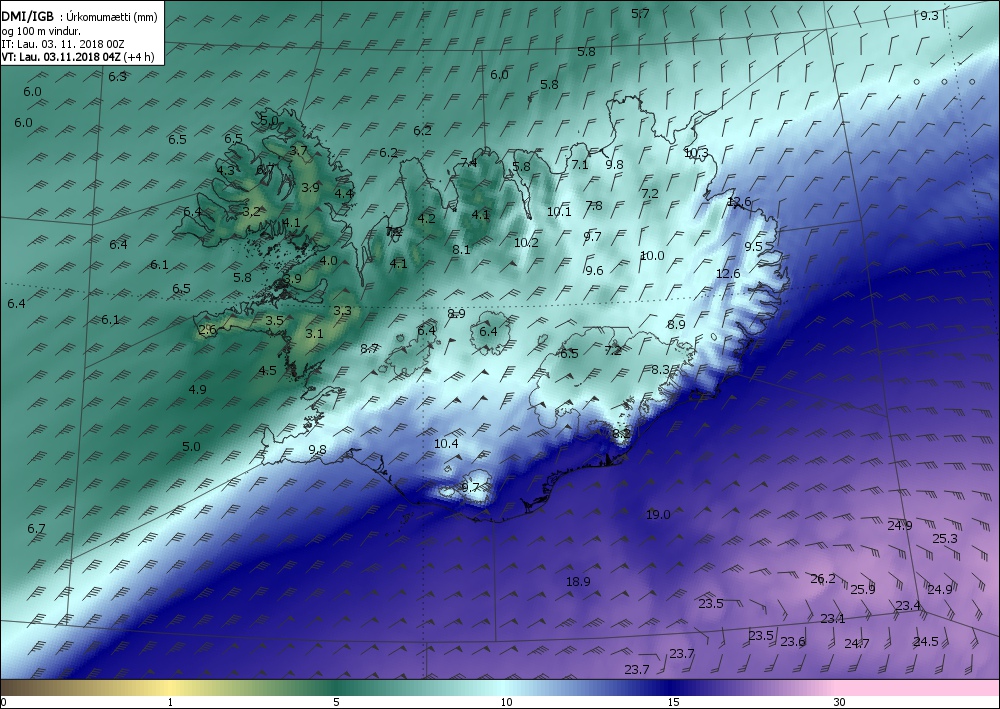Image resolution: width=1000 pixels, height=709 pixels.
Task: Click the map value 18.9
Action: click(x=578, y=581)
